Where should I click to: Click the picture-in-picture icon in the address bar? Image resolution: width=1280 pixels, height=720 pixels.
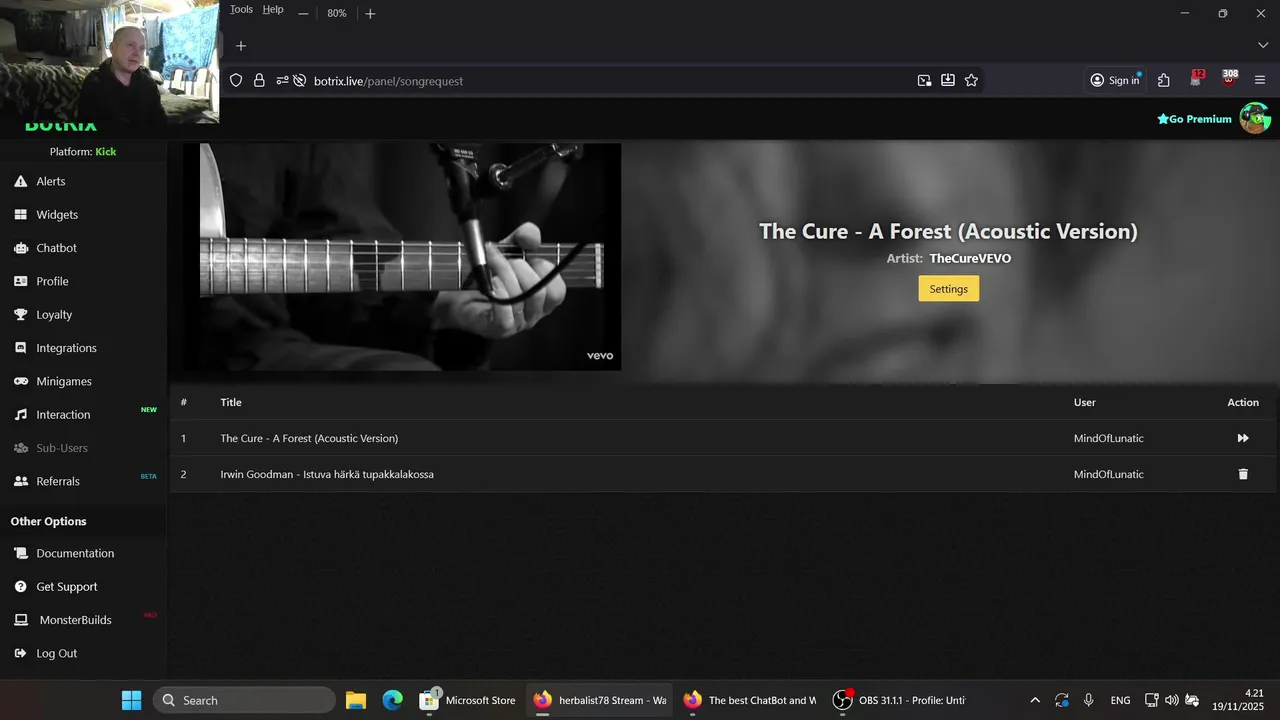point(924,81)
